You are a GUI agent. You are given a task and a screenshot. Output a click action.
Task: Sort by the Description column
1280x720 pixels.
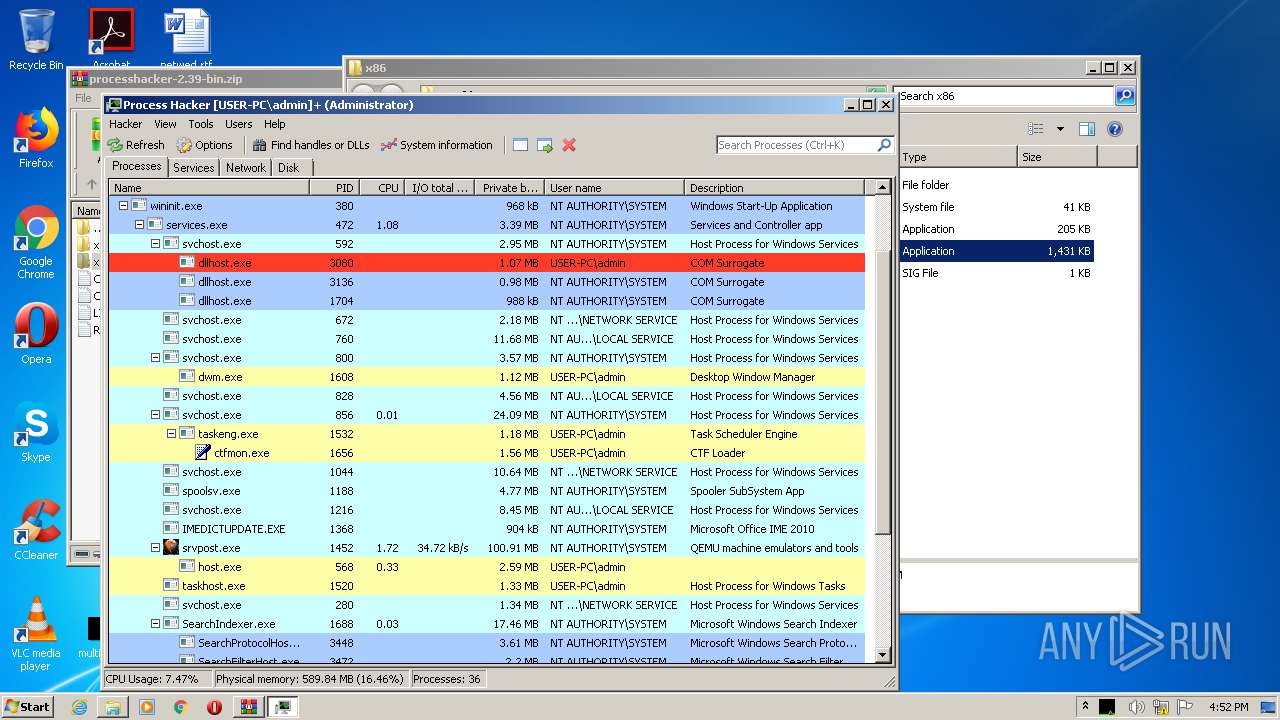(x=775, y=188)
